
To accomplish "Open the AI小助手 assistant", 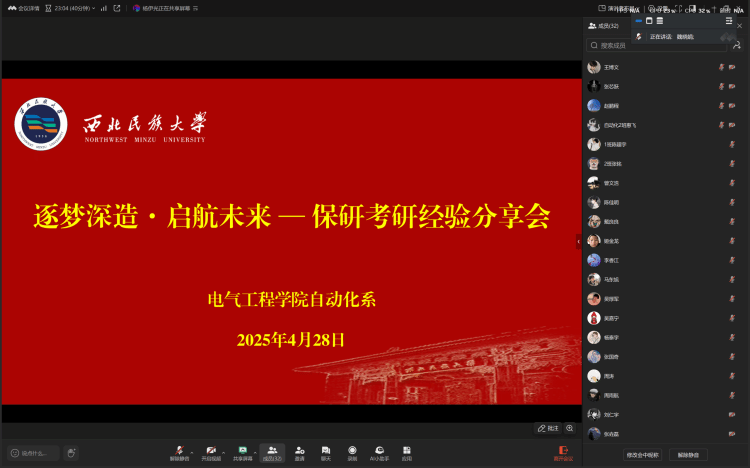I will (380, 450).
